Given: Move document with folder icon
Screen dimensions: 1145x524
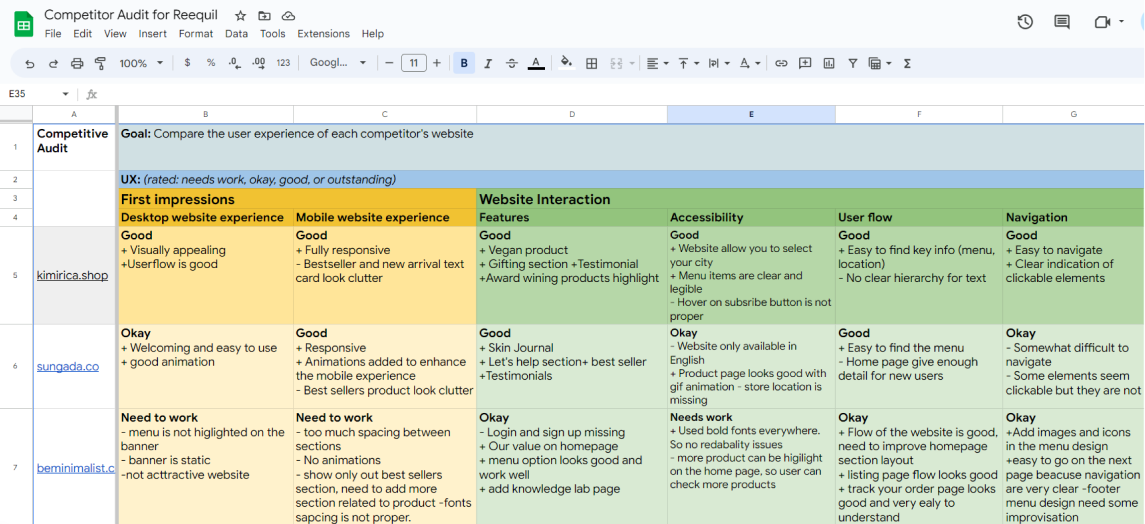Looking at the screenshot, I should tap(264, 15).
